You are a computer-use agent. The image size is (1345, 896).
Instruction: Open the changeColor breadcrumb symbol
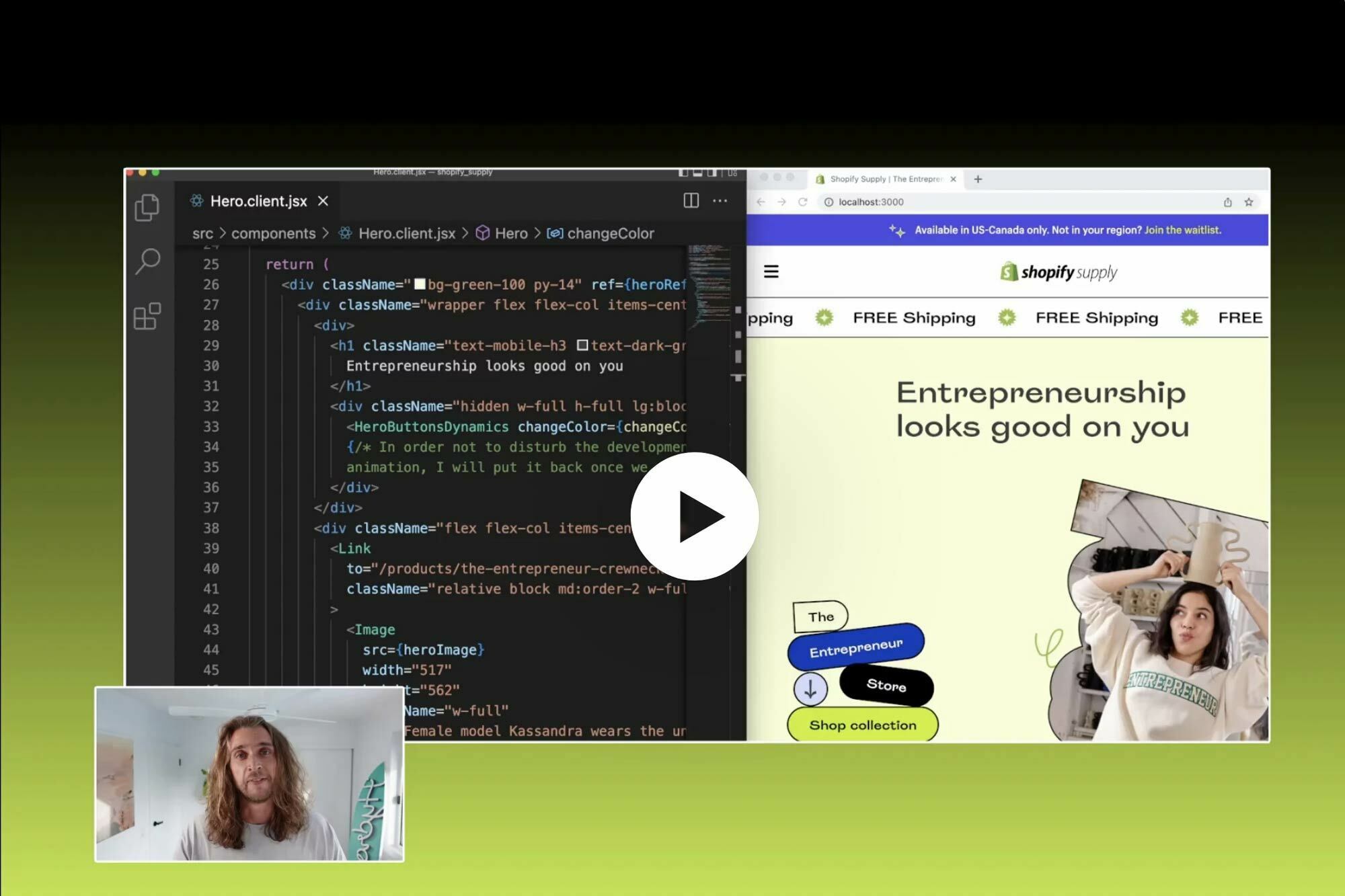click(x=601, y=233)
